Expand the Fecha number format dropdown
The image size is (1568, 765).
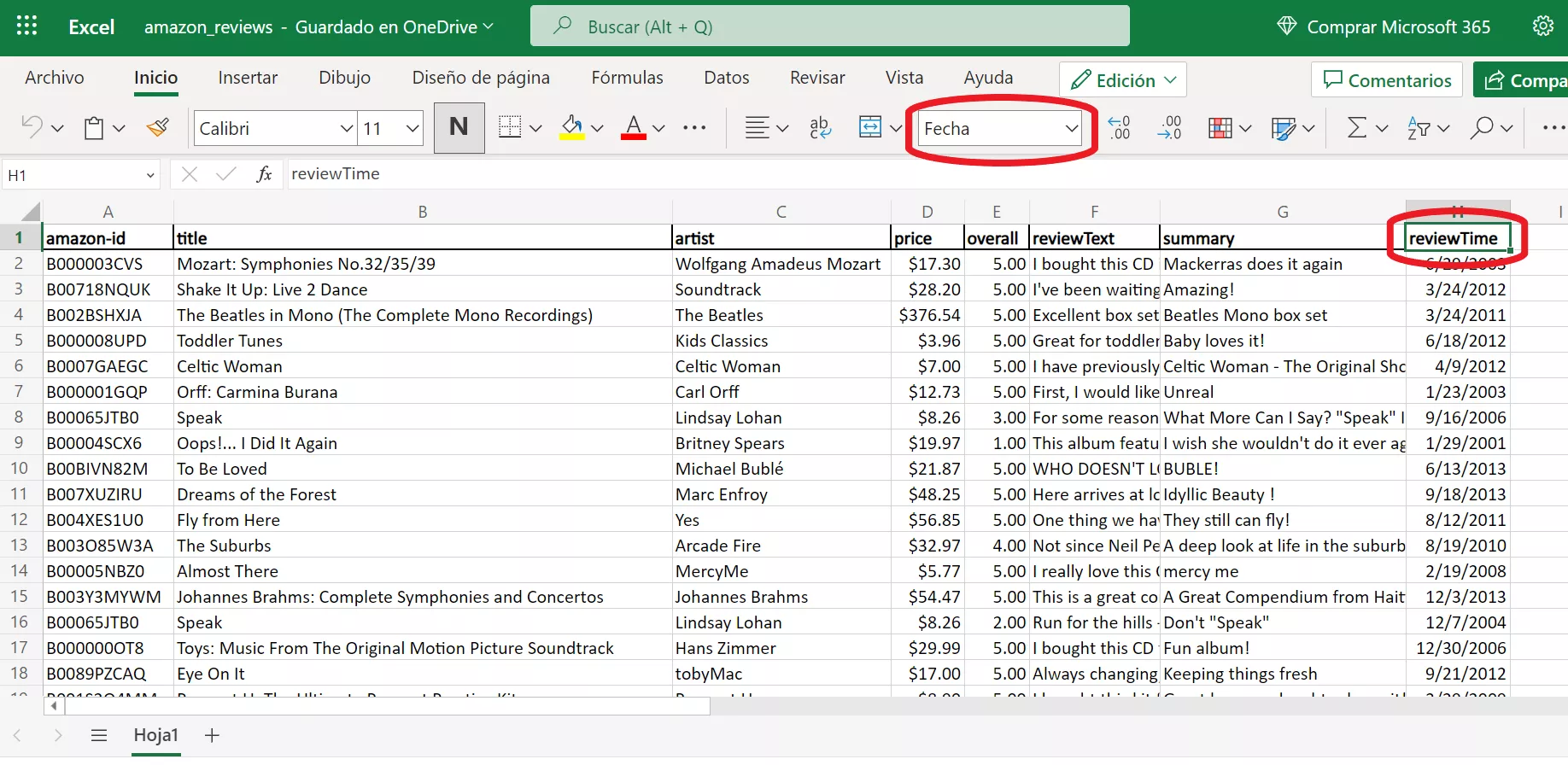pyautogui.click(x=1071, y=129)
